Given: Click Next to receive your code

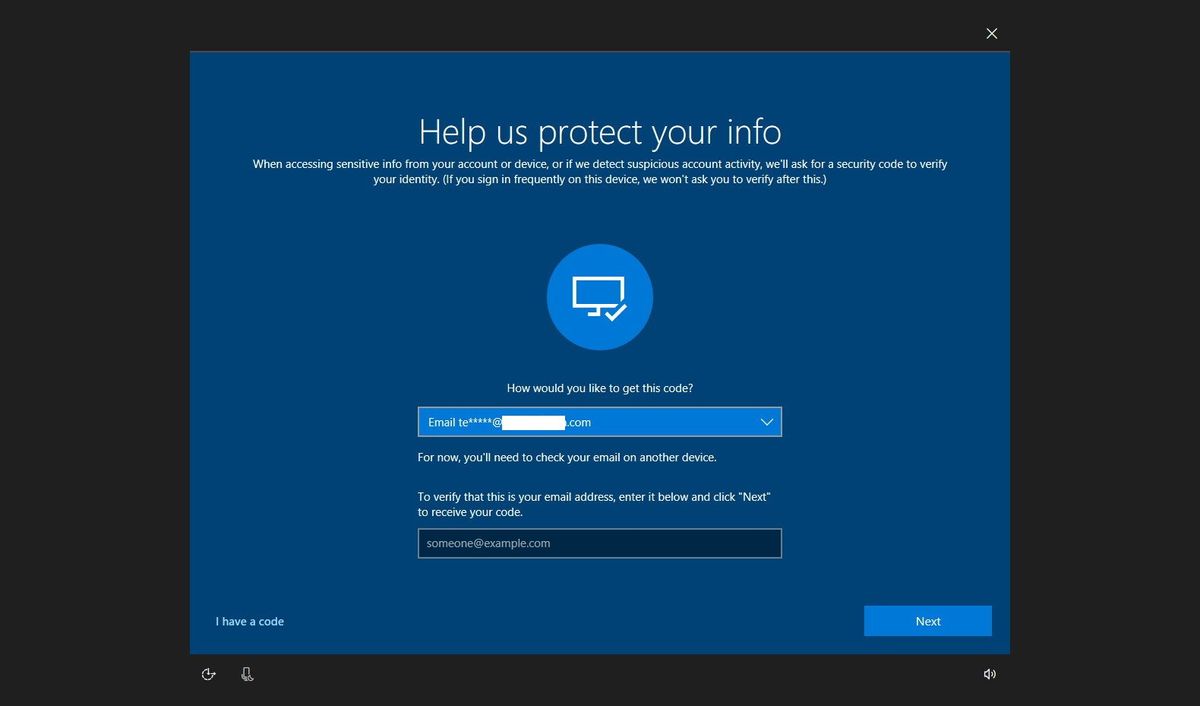Looking at the screenshot, I should 927,621.
